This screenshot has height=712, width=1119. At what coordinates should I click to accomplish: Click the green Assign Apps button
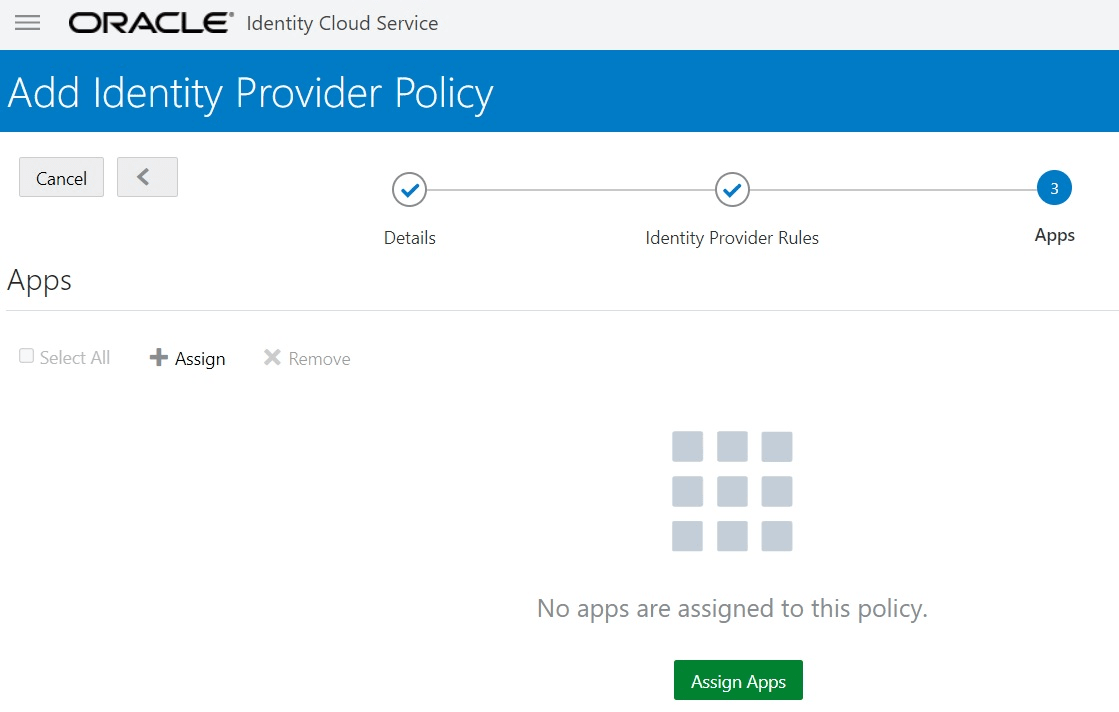click(x=738, y=680)
